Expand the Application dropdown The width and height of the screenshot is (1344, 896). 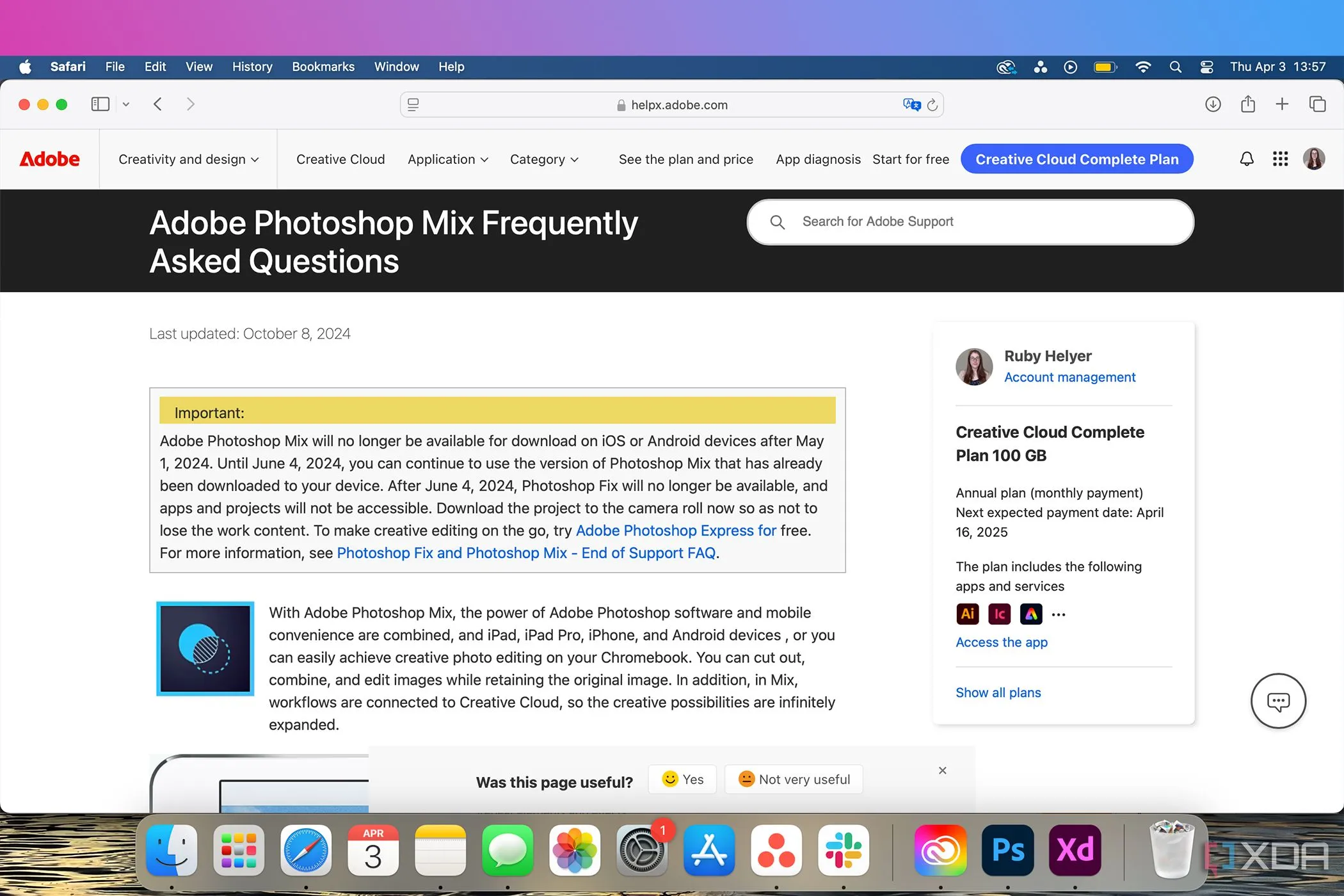[448, 159]
